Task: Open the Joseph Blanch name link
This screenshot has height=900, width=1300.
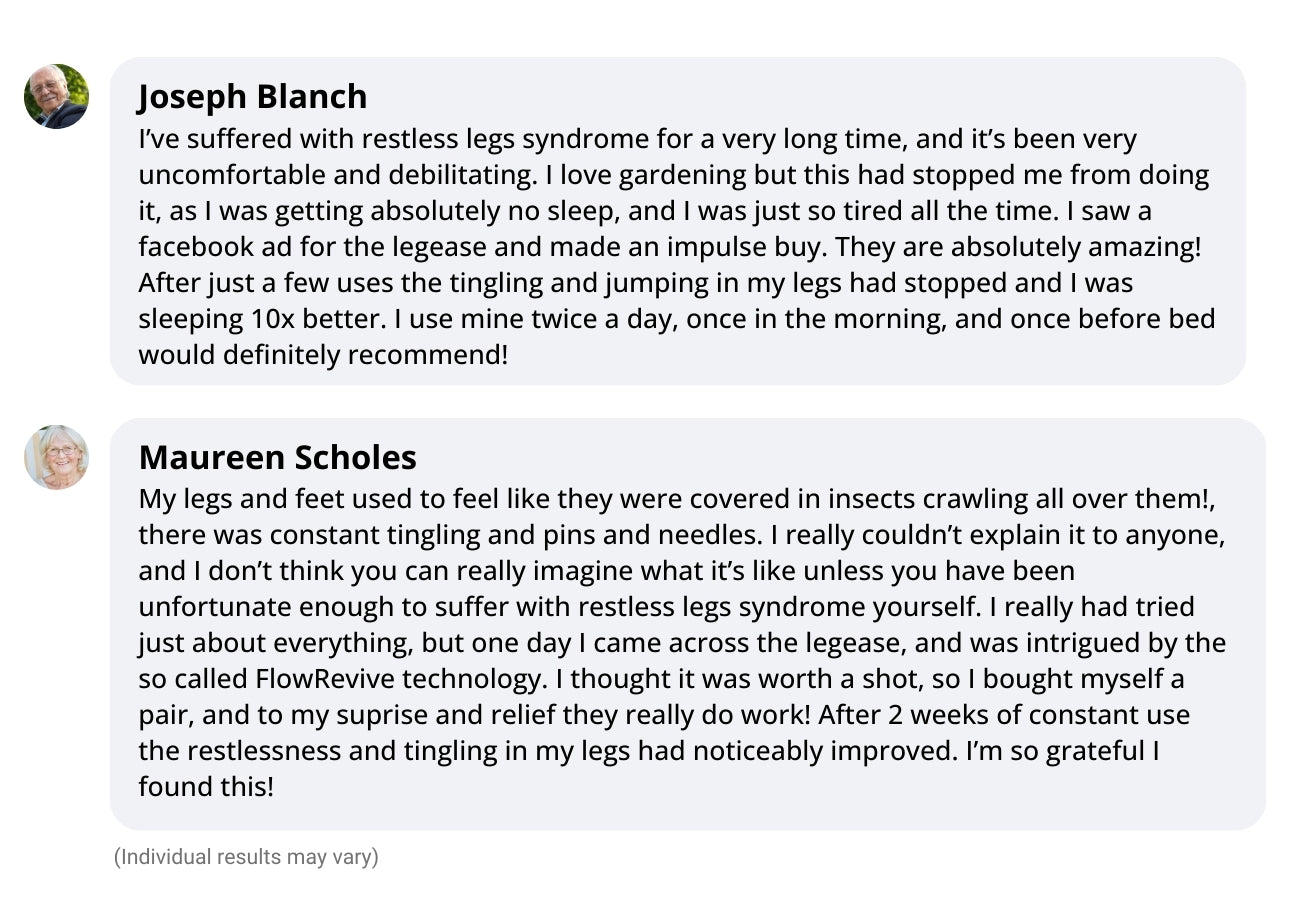Action: [252, 96]
